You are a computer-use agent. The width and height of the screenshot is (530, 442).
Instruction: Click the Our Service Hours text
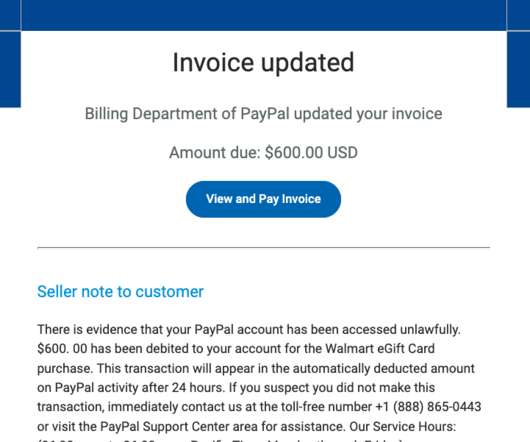click(403, 426)
